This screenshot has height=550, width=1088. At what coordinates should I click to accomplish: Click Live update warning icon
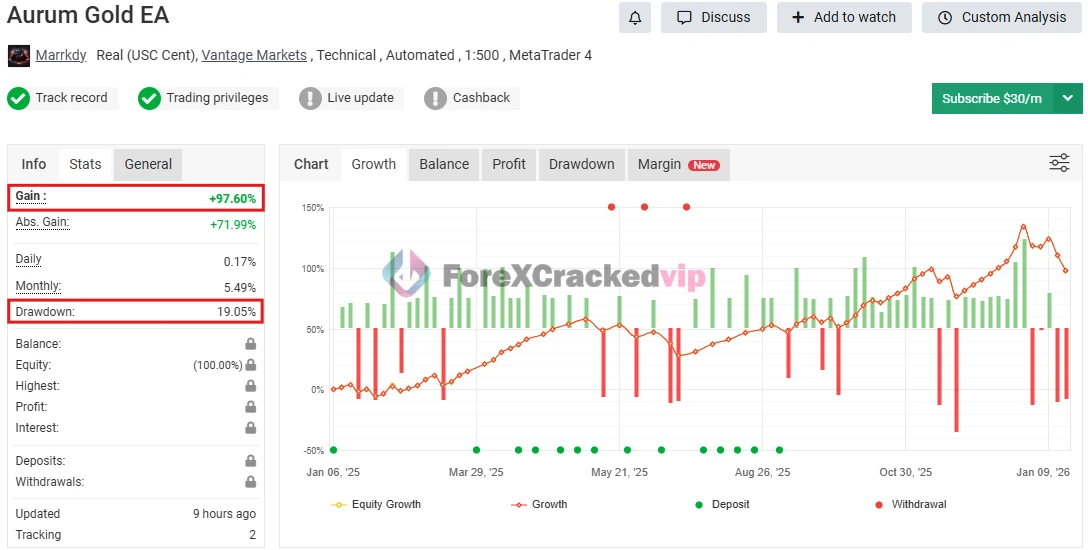coord(310,98)
